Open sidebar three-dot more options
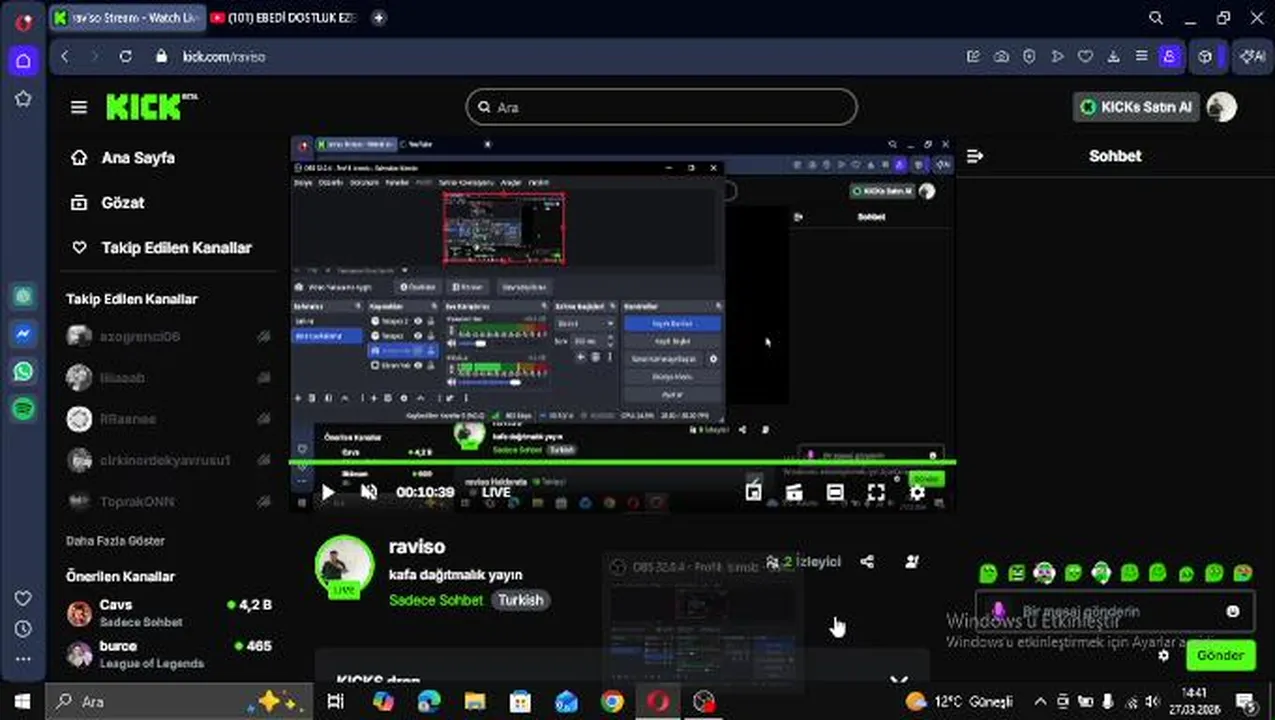This screenshot has width=1275, height=720. [23, 659]
